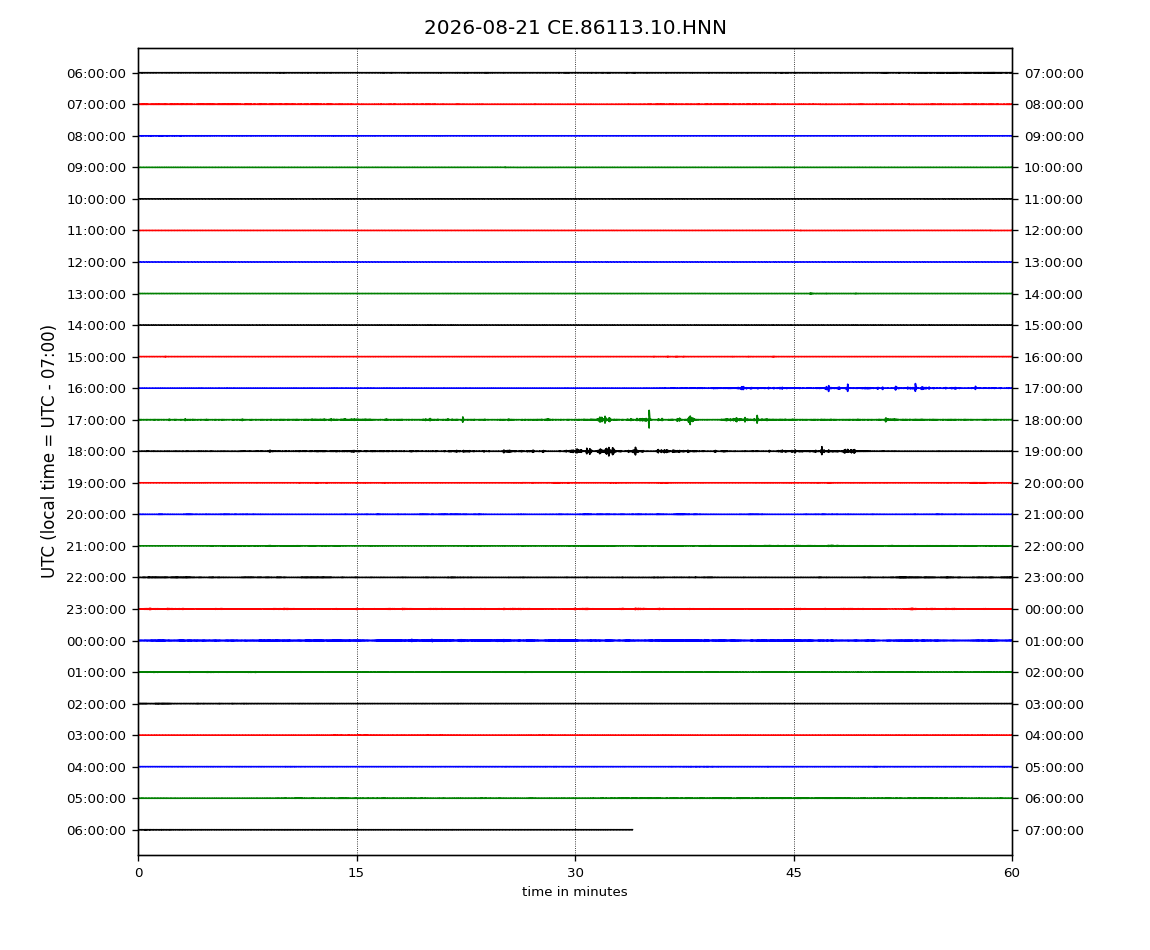Select the black 18:00:00 seismic burst cluster
The image size is (1150, 950).
pyautogui.click(x=603, y=450)
